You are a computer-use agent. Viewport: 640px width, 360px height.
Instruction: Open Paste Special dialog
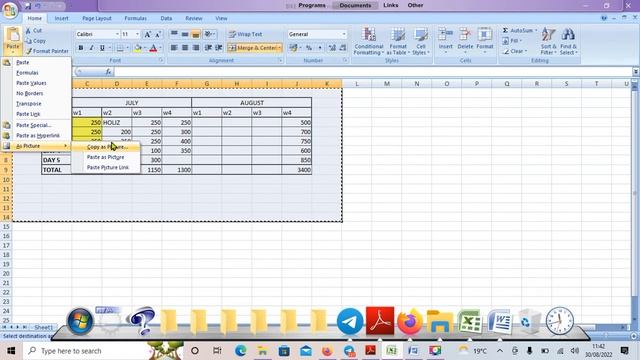[37, 125]
